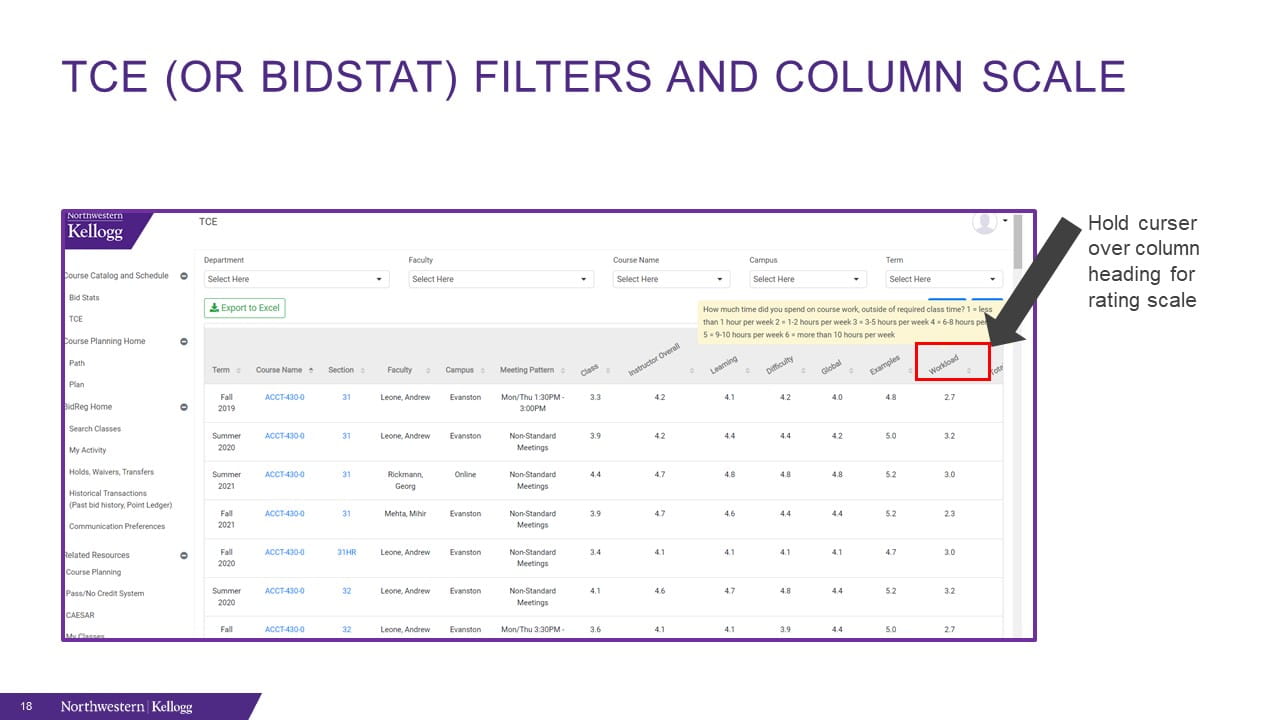
Task: Collapse the Course Planning Home section
Action: [x=184, y=342]
